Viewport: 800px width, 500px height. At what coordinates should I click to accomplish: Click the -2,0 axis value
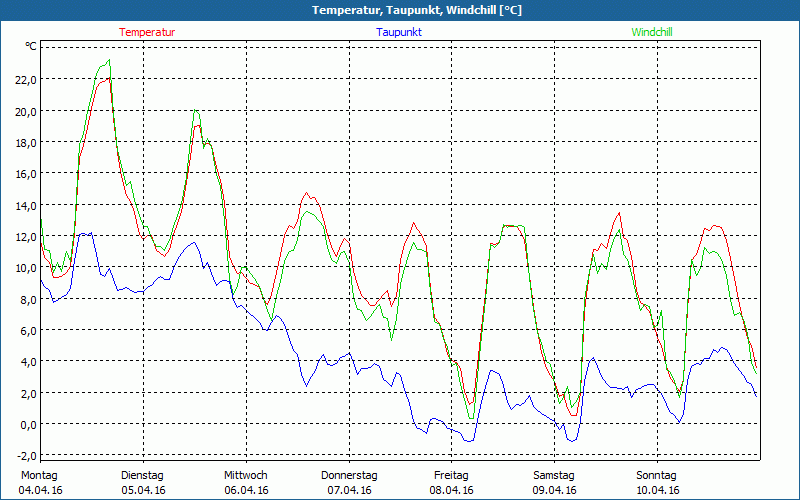point(27,456)
